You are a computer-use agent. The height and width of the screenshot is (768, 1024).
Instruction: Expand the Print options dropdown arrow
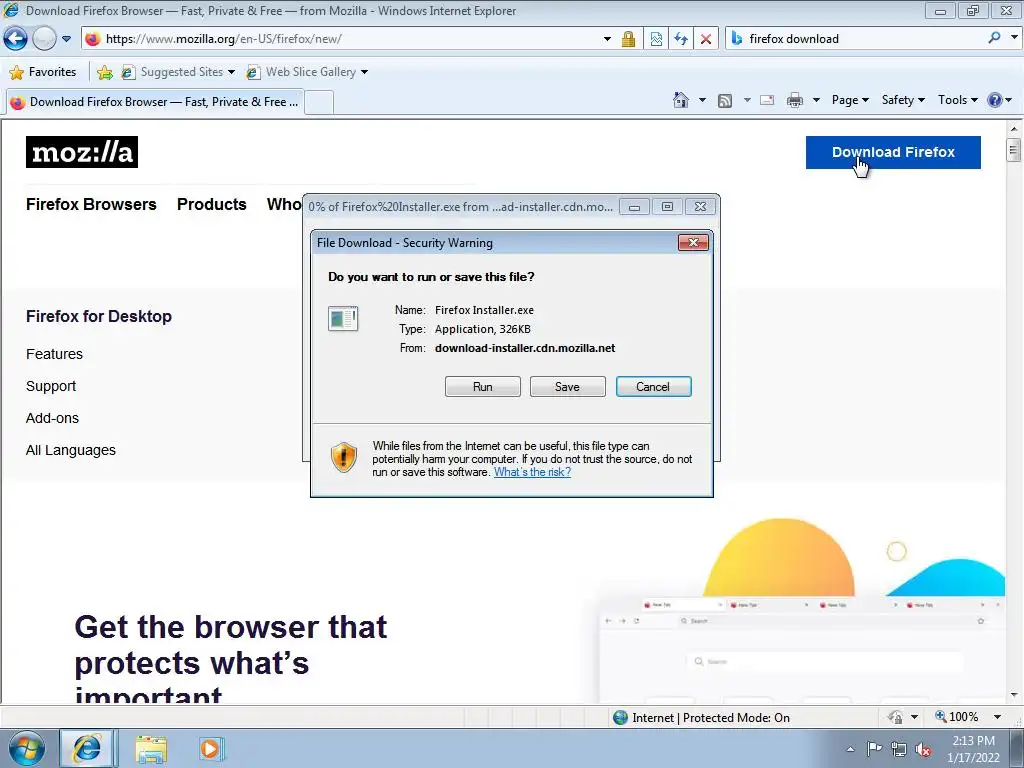tap(816, 100)
